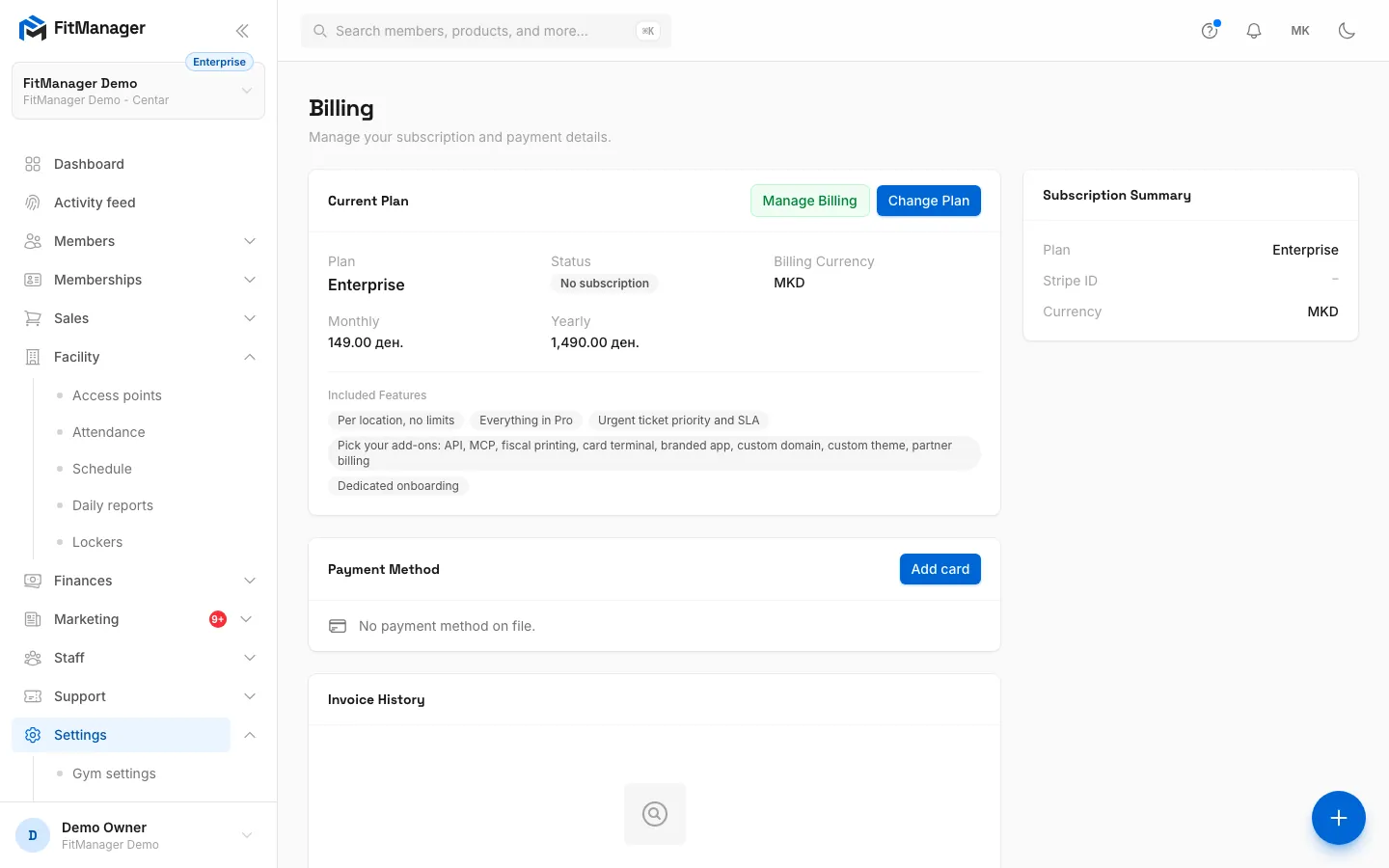Collapse the Settings submenu chevron
This screenshot has width=1389, height=868.
point(250,735)
